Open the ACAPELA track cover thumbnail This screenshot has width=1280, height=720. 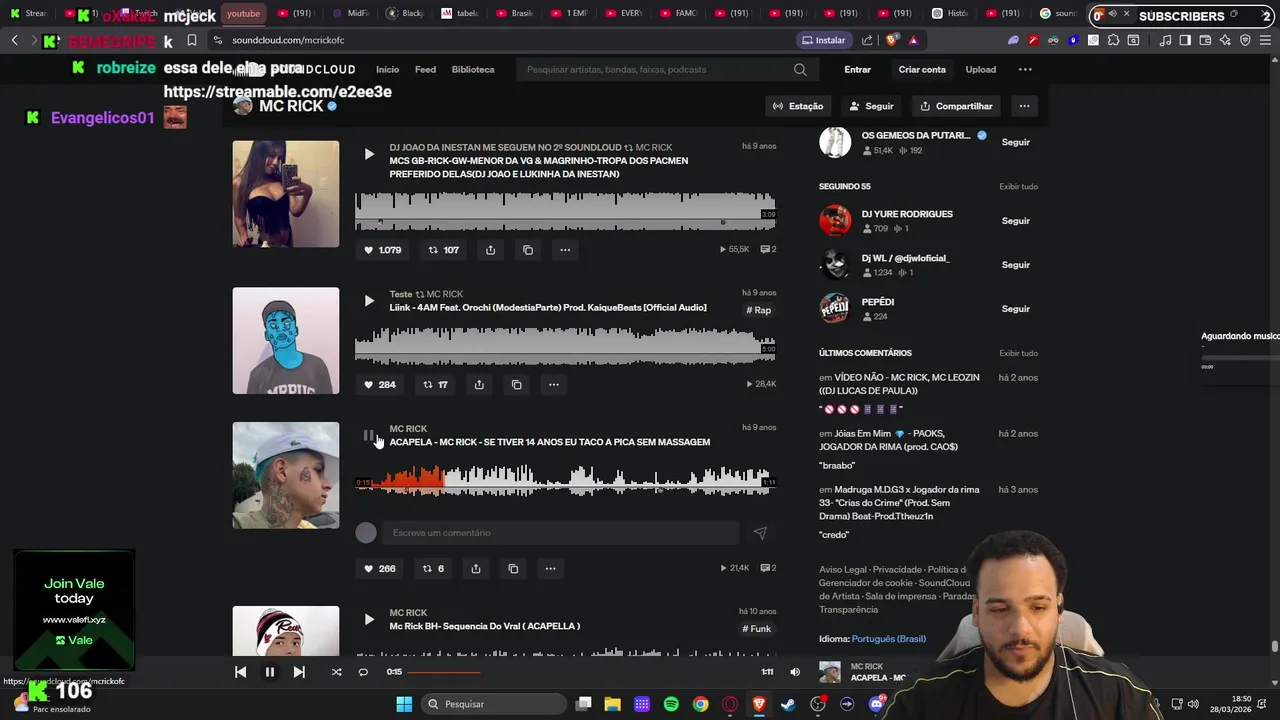286,475
